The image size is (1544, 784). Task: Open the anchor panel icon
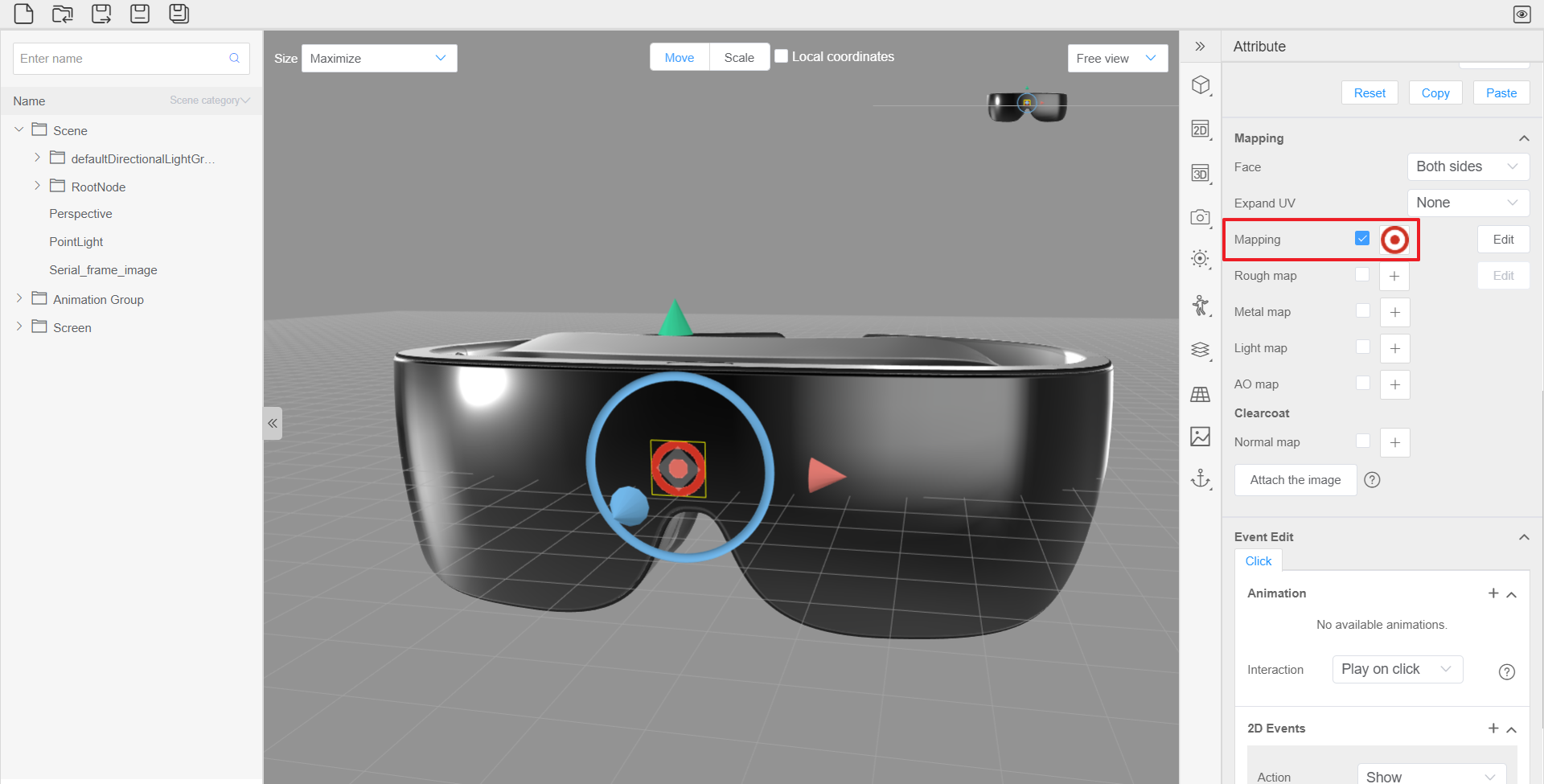(1201, 479)
